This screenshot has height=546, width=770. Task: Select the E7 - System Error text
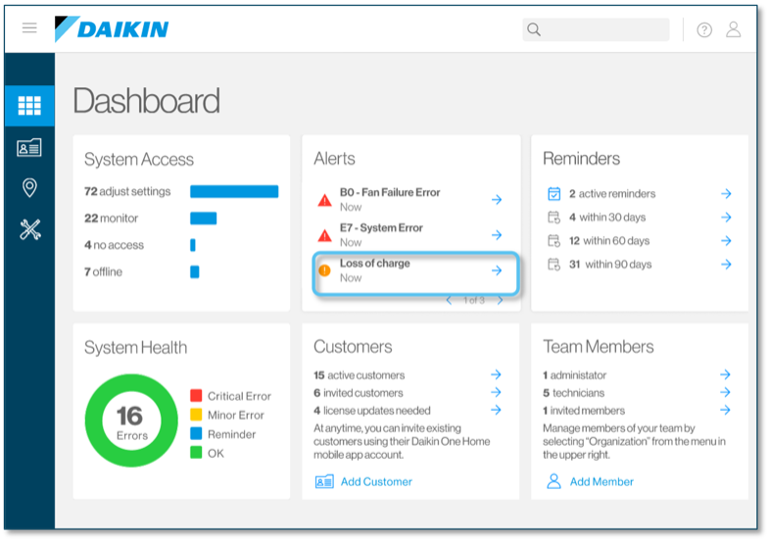coord(381,228)
